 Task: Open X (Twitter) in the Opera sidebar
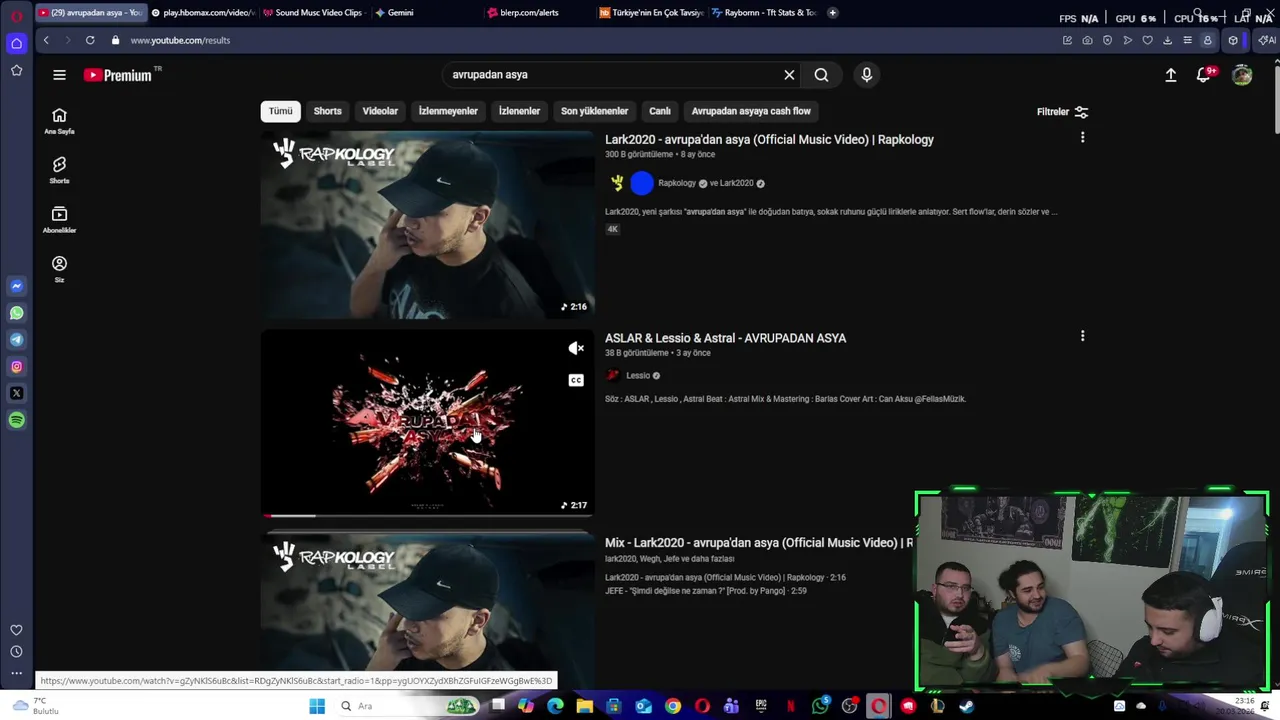(x=16, y=394)
